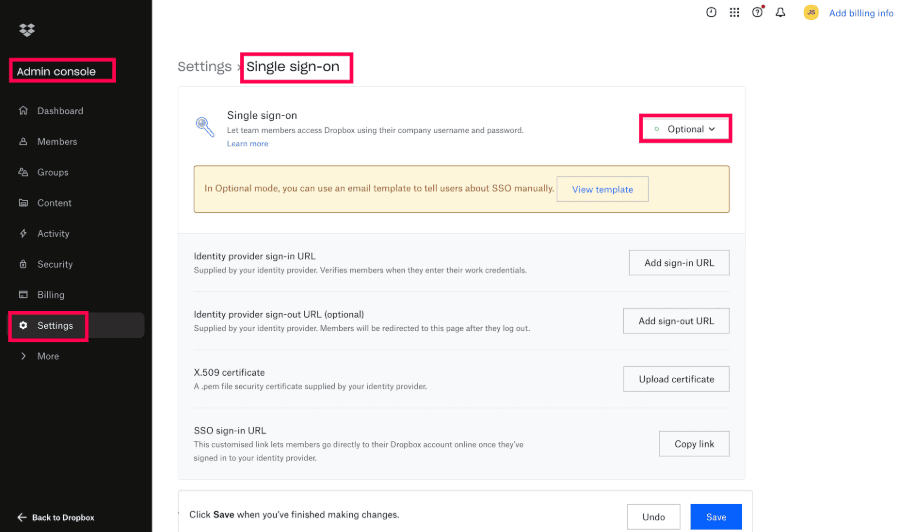Screen dimensions: 910x532
Task: Open Groups section
Action: point(53,172)
